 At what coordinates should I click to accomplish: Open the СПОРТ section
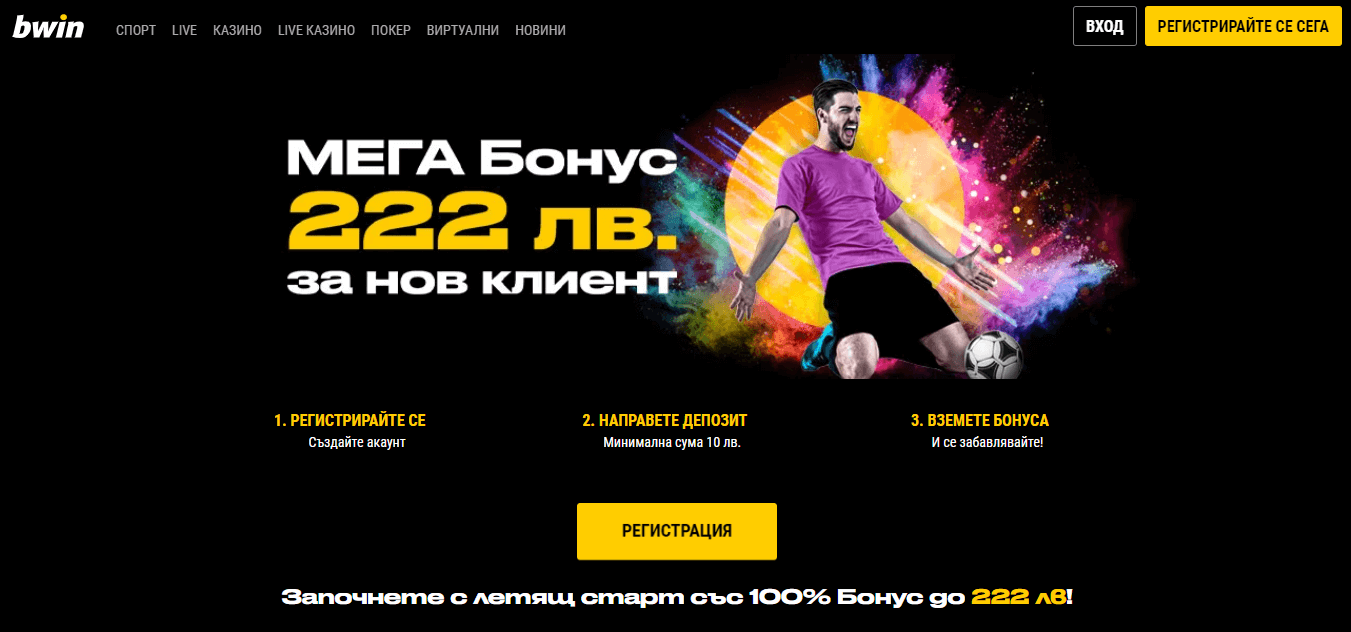[x=136, y=30]
